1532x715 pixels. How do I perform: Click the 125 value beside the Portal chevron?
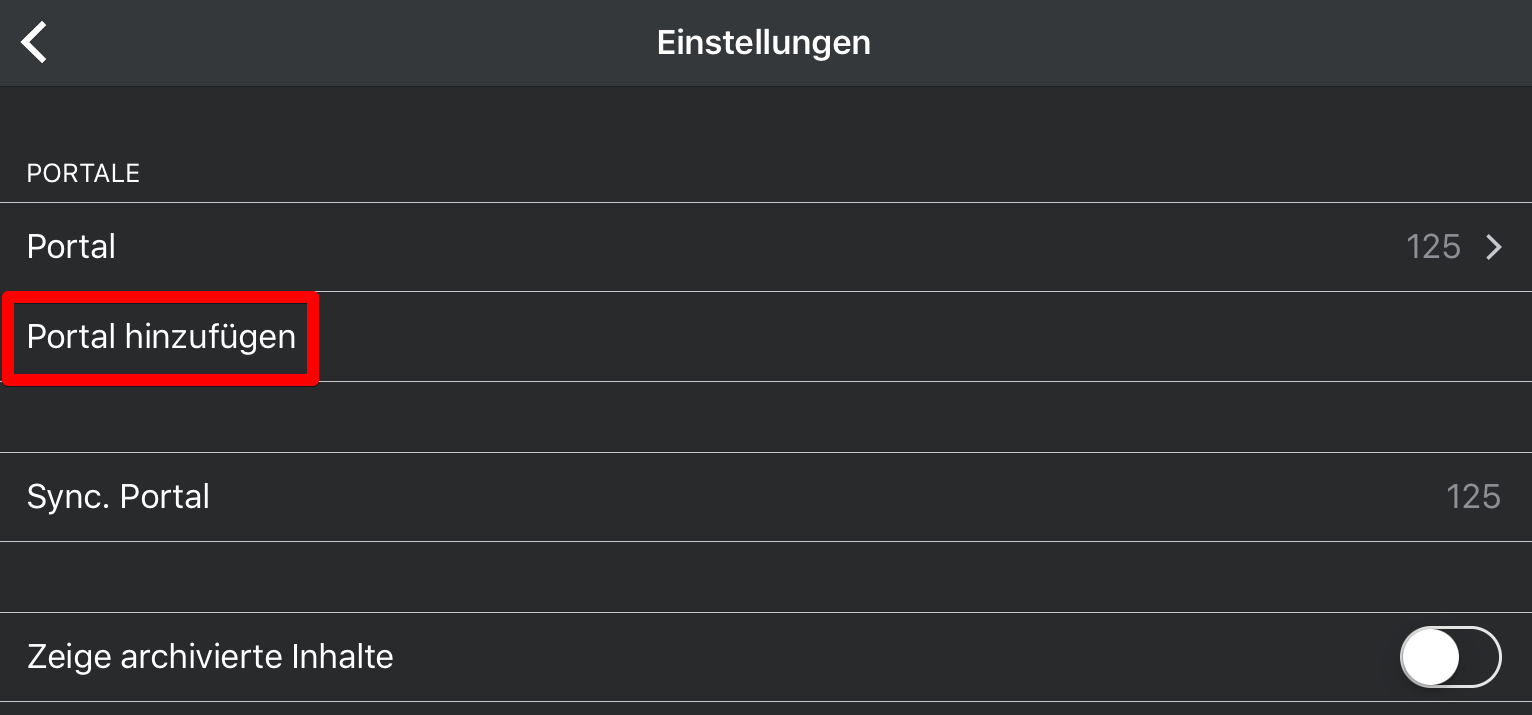coord(1433,247)
